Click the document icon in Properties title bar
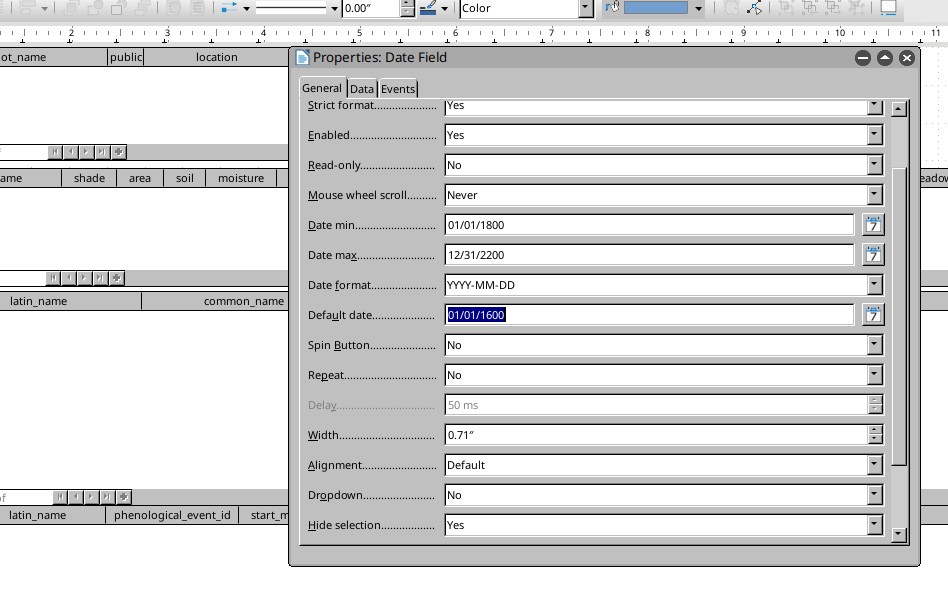 [302, 57]
